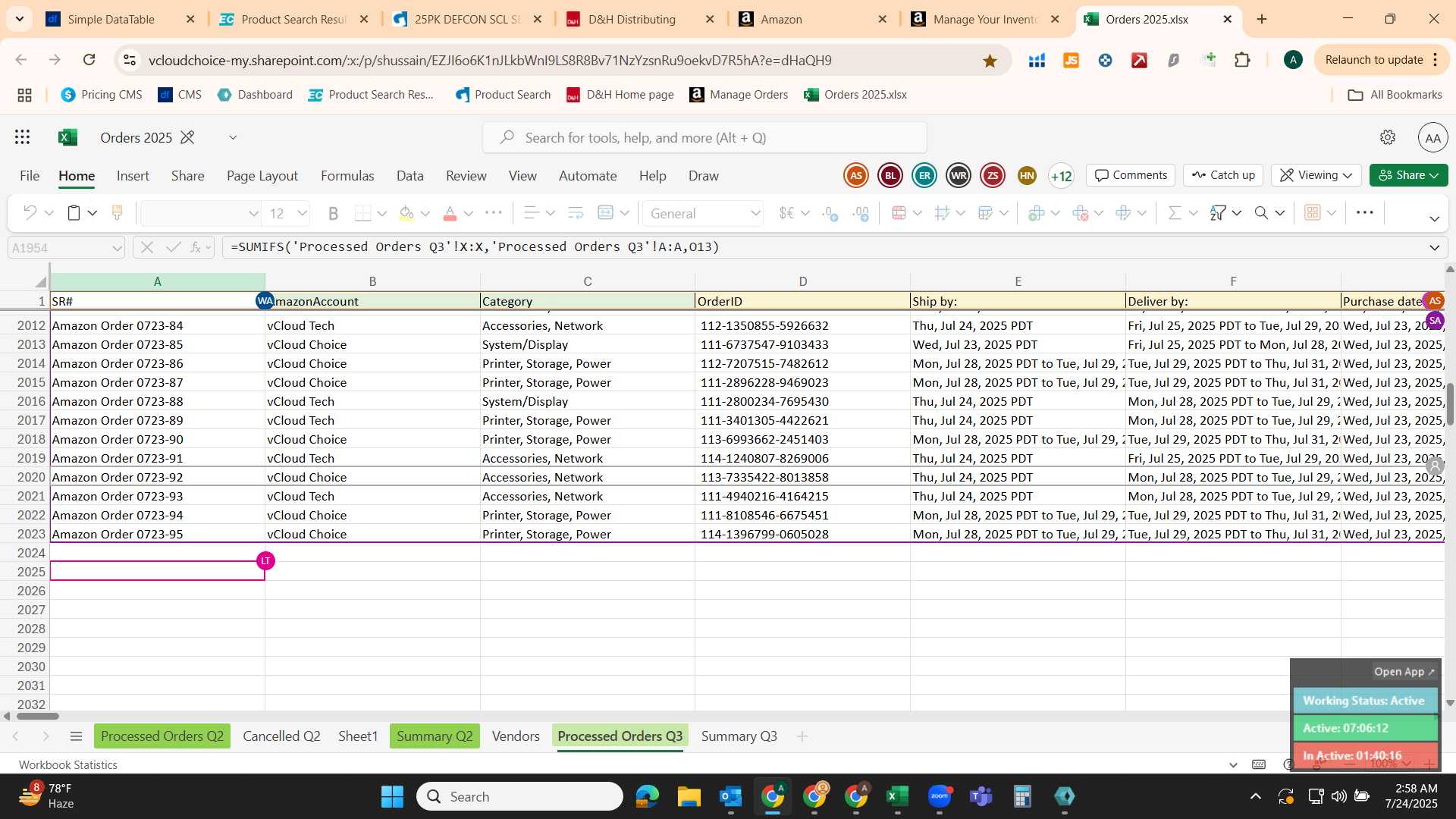Open the font size dropdown

click(302, 214)
